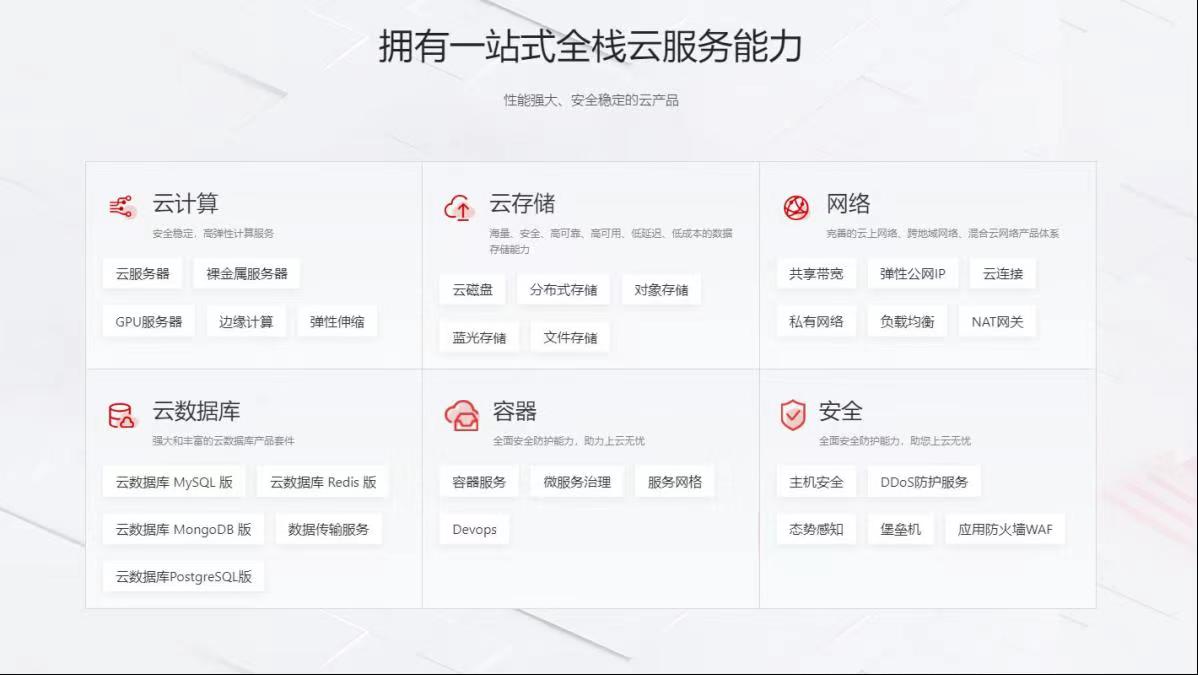Click the security (安全) shield icon
The height and width of the screenshot is (675, 1198).
(x=793, y=414)
